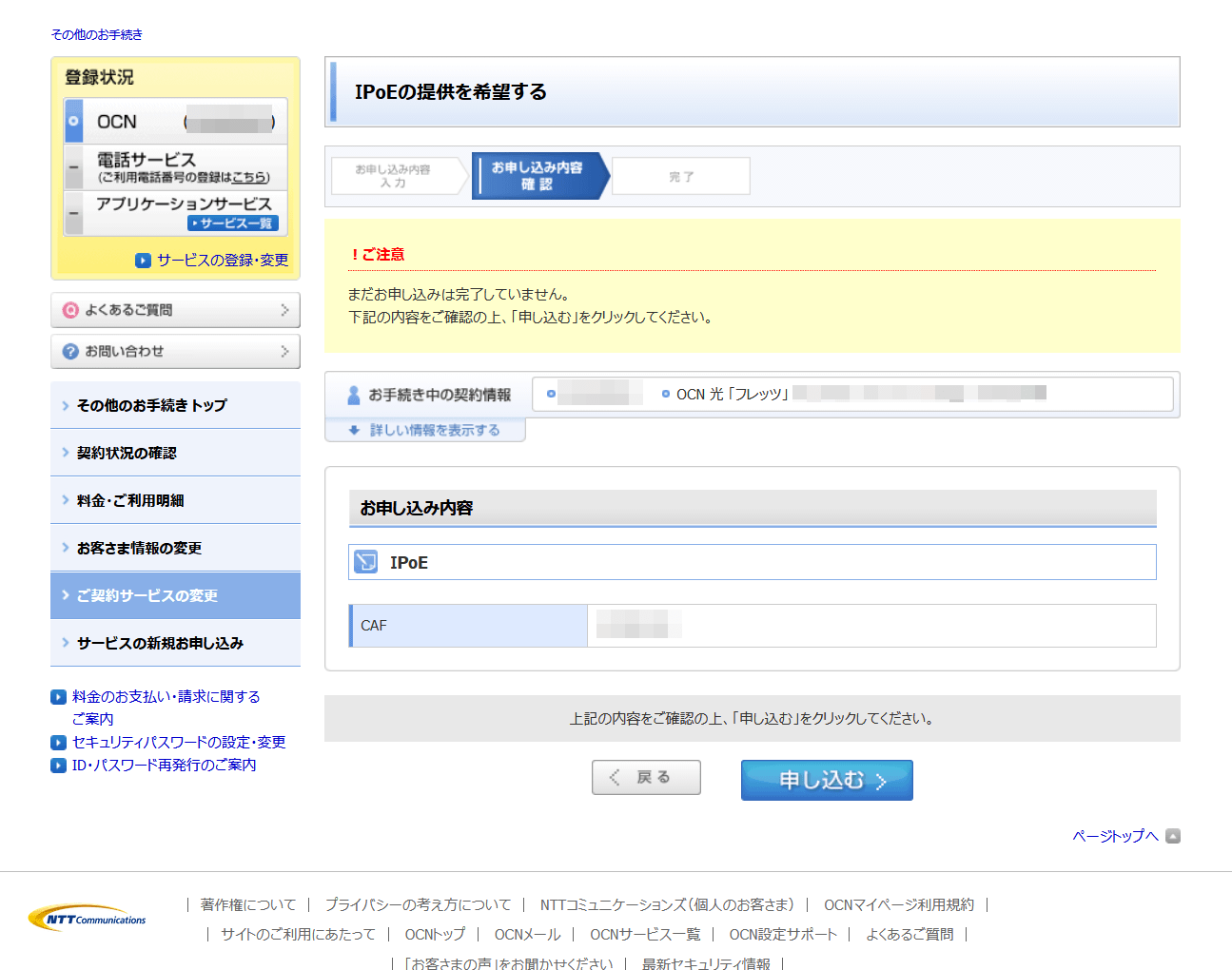This screenshot has width=1232, height=970.
Task: Expand the アプリケーションサービス minus toggle
Action: (x=73, y=214)
